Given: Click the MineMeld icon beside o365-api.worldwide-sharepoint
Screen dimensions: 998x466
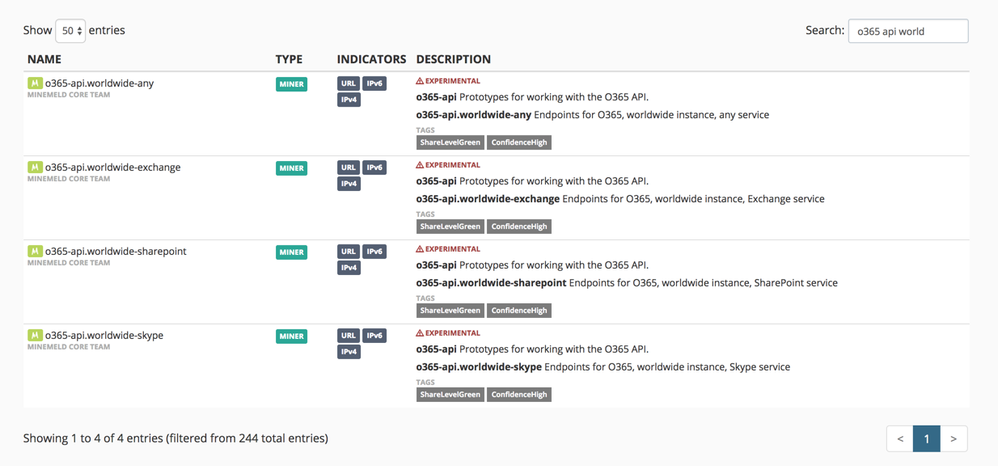Looking at the screenshot, I should (34, 252).
